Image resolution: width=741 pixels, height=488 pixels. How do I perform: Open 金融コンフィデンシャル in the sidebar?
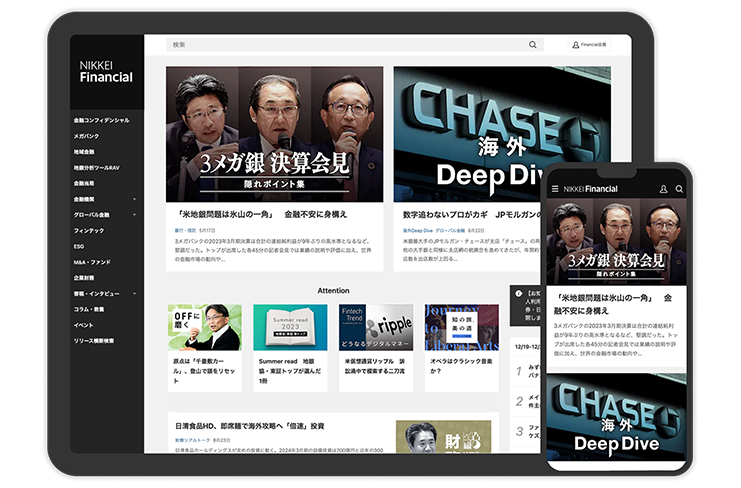pyautogui.click(x=101, y=120)
